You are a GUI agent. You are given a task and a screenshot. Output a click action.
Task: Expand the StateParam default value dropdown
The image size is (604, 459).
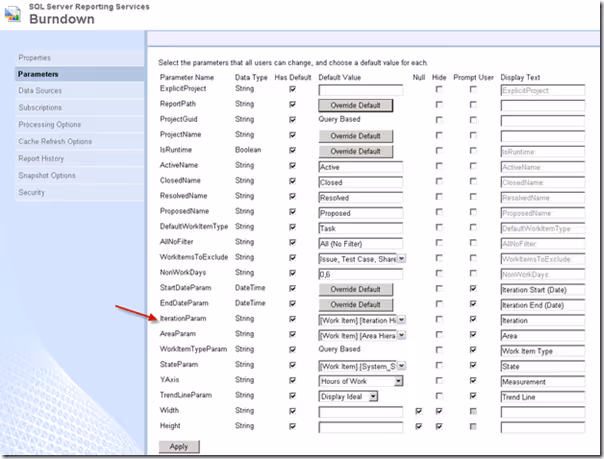(x=401, y=366)
